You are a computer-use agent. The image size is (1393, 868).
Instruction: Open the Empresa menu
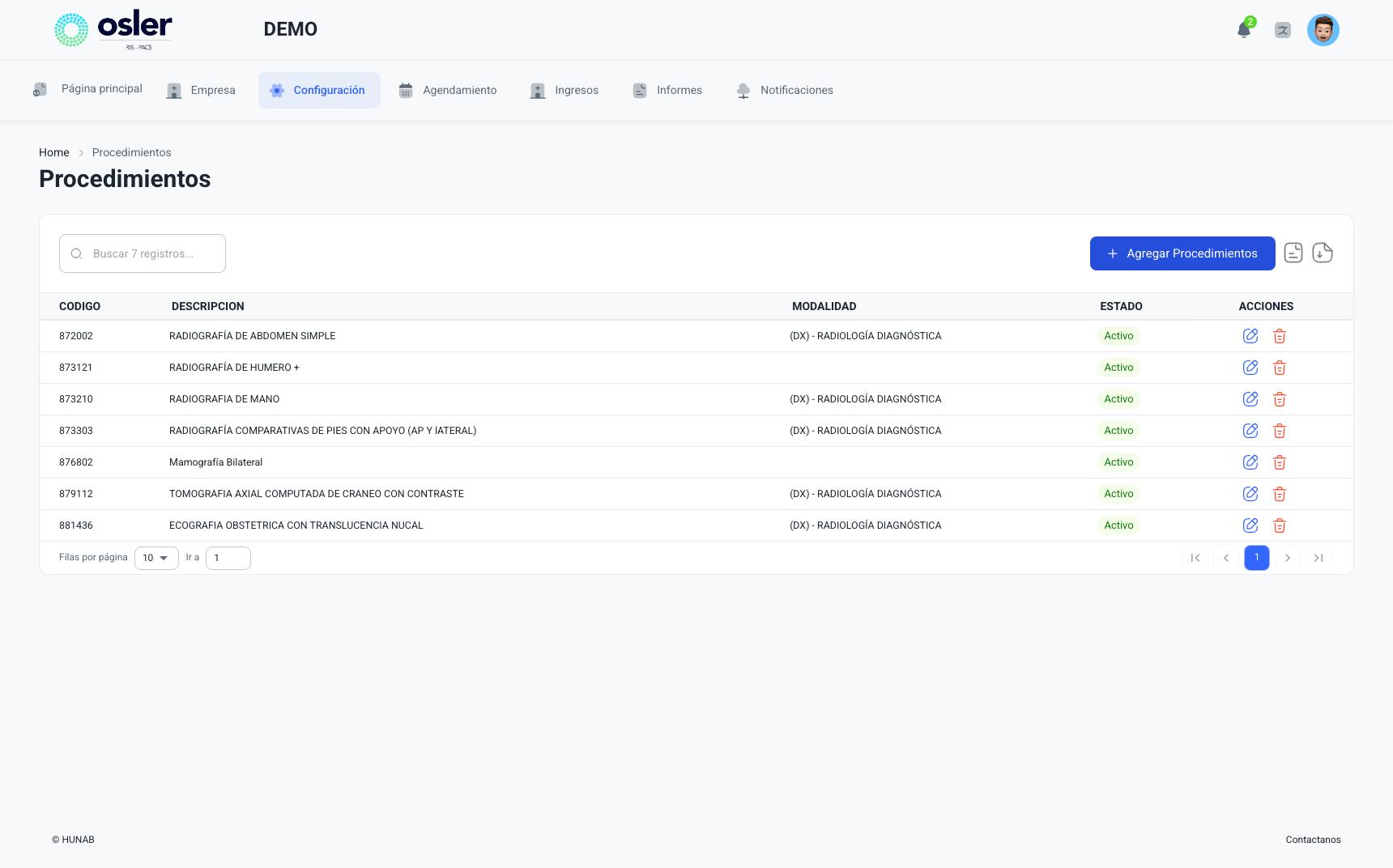201,90
